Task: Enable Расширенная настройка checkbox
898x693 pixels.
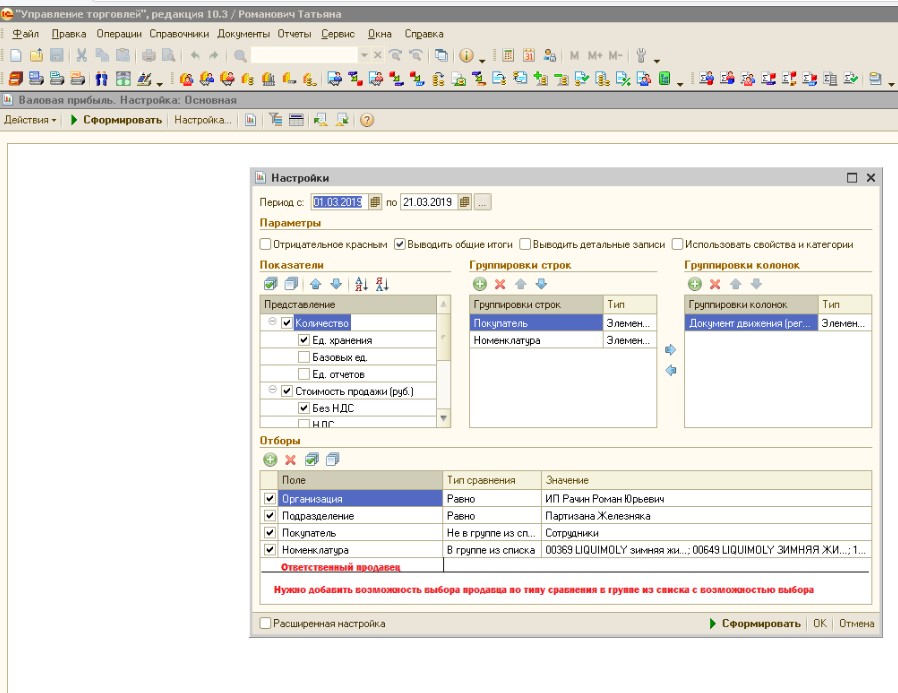Action: (x=265, y=624)
